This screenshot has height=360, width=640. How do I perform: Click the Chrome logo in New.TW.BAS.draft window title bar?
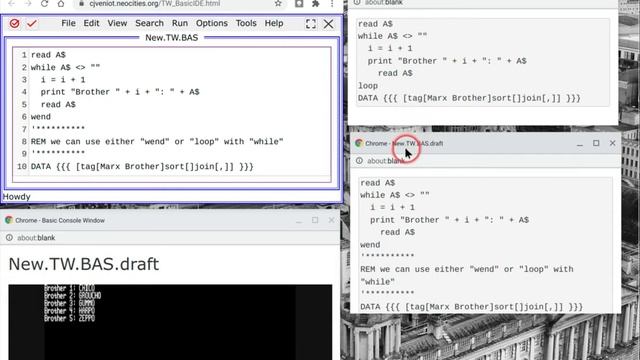pyautogui.click(x=359, y=143)
